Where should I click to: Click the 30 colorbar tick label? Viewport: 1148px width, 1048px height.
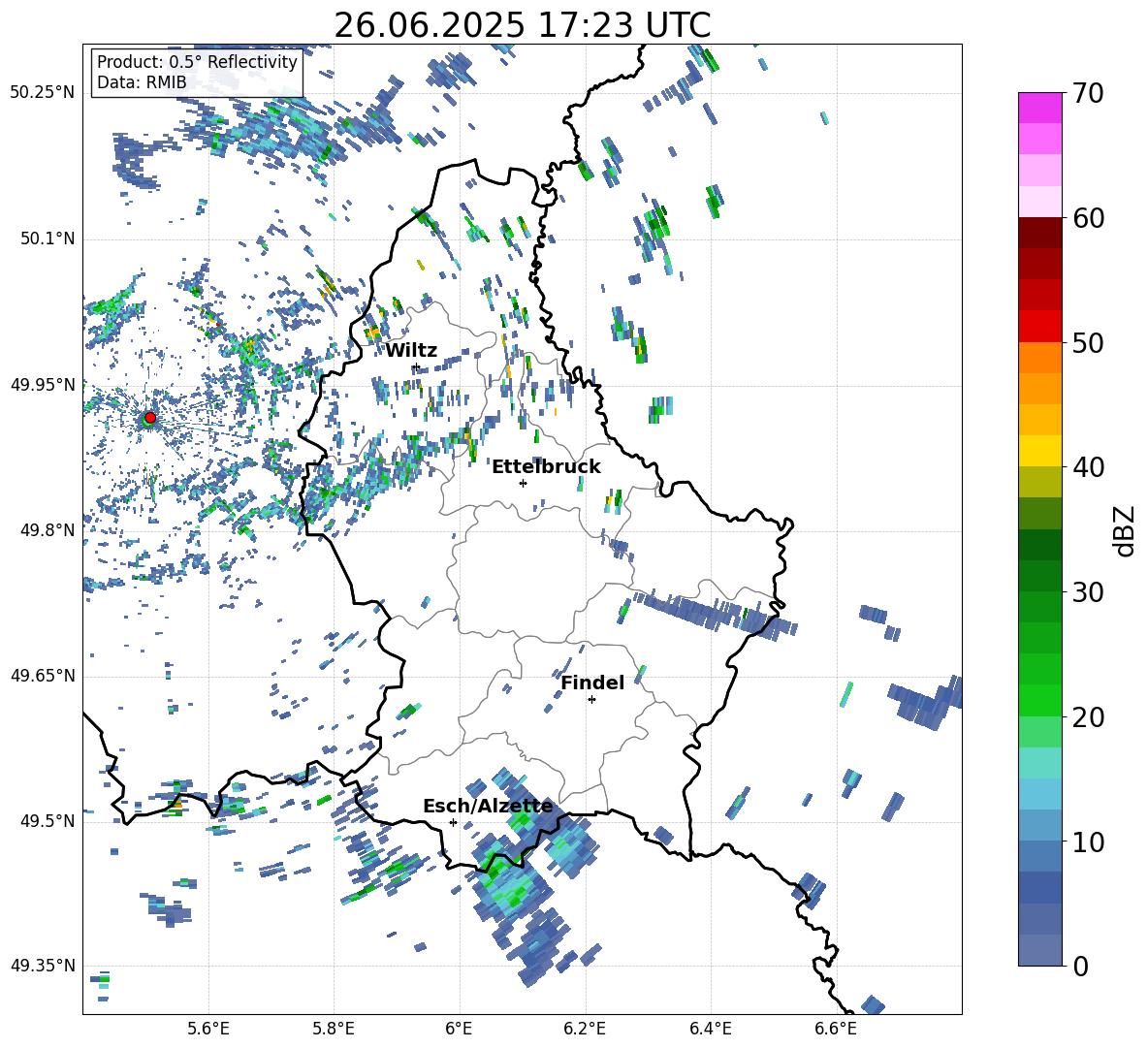tap(1088, 592)
